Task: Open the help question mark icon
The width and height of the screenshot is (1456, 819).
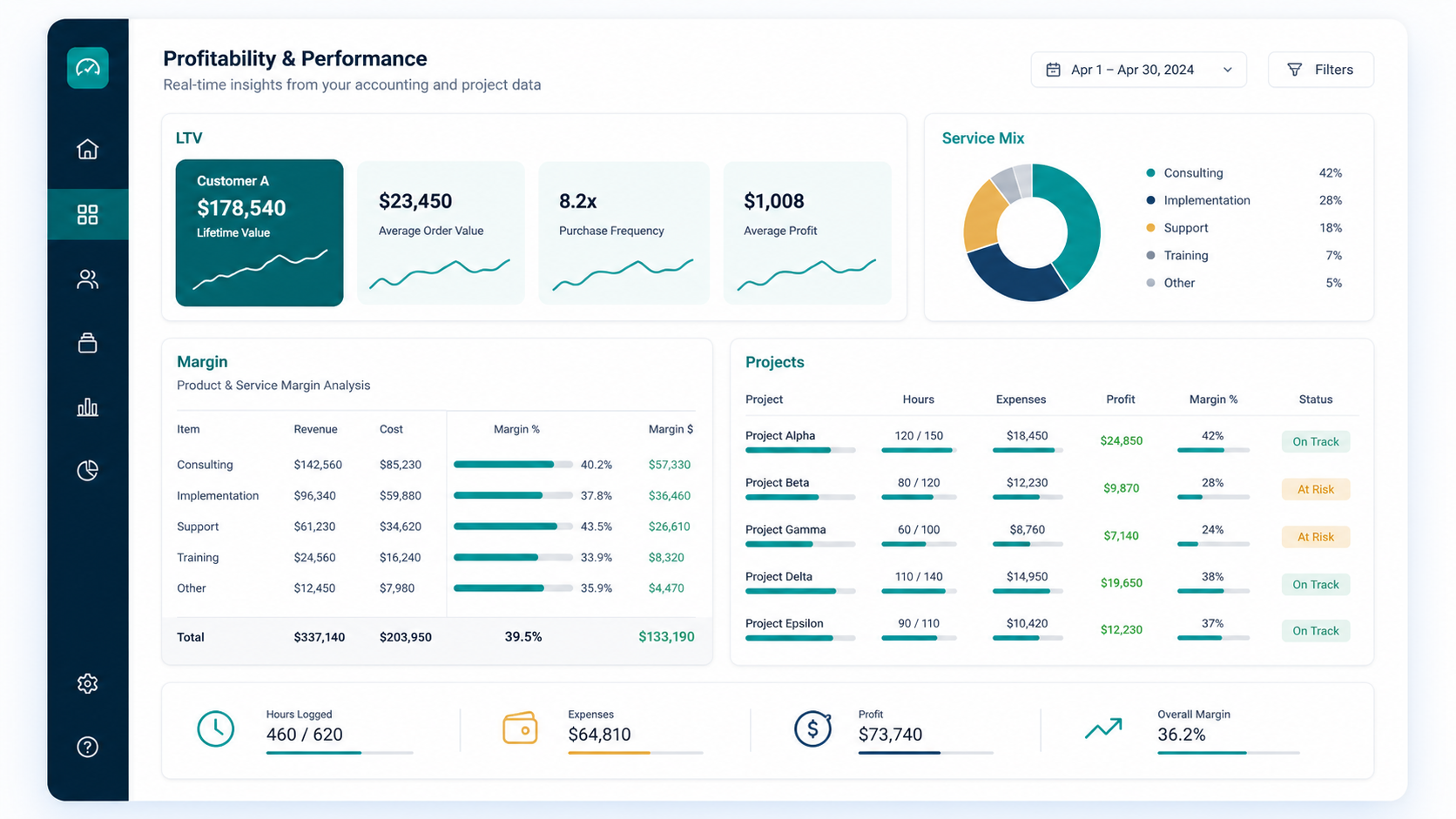Action: [87, 747]
